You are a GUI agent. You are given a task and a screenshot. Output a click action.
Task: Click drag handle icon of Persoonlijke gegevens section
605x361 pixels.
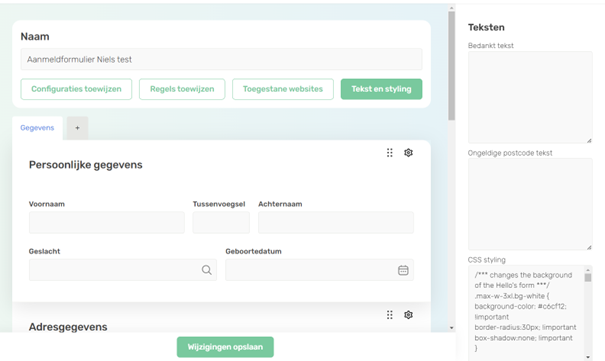coord(390,153)
